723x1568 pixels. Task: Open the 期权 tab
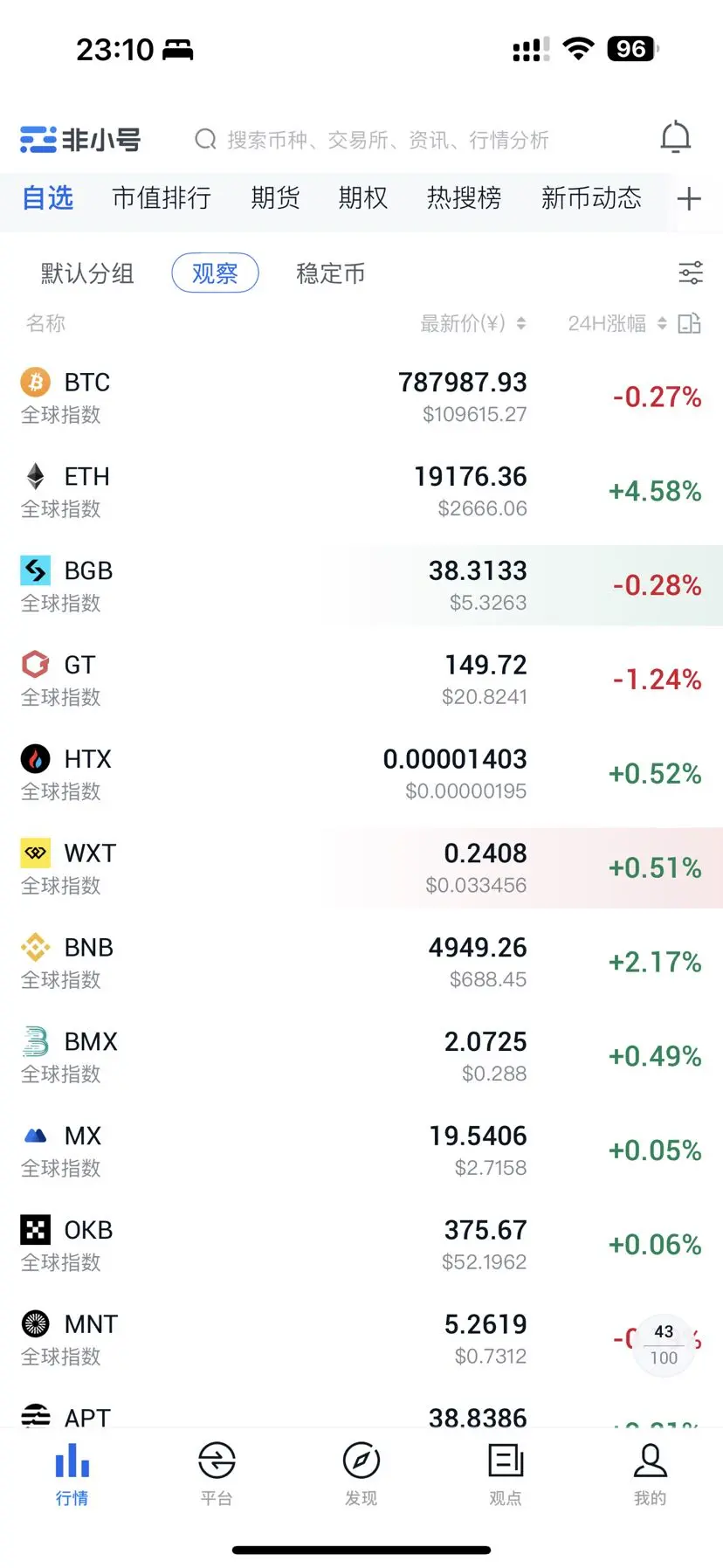[362, 198]
